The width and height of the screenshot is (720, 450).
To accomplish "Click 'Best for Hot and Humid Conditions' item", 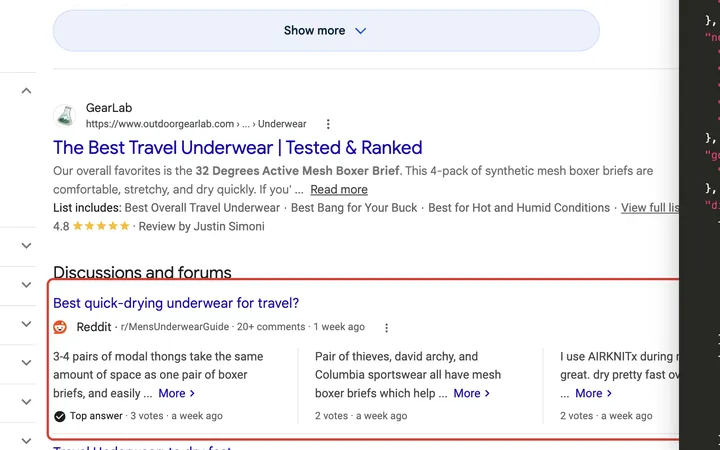I will pyautogui.click(x=519, y=208).
